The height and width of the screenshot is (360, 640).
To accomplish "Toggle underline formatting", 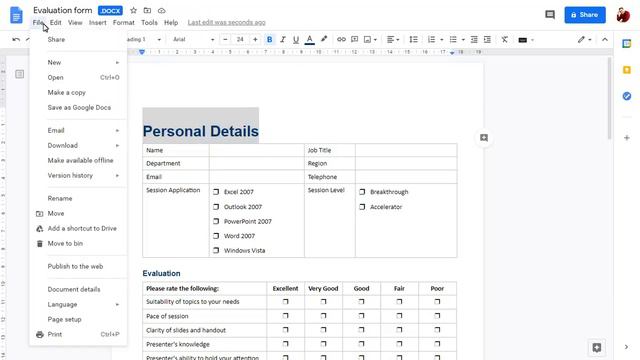I will click(x=296, y=40).
